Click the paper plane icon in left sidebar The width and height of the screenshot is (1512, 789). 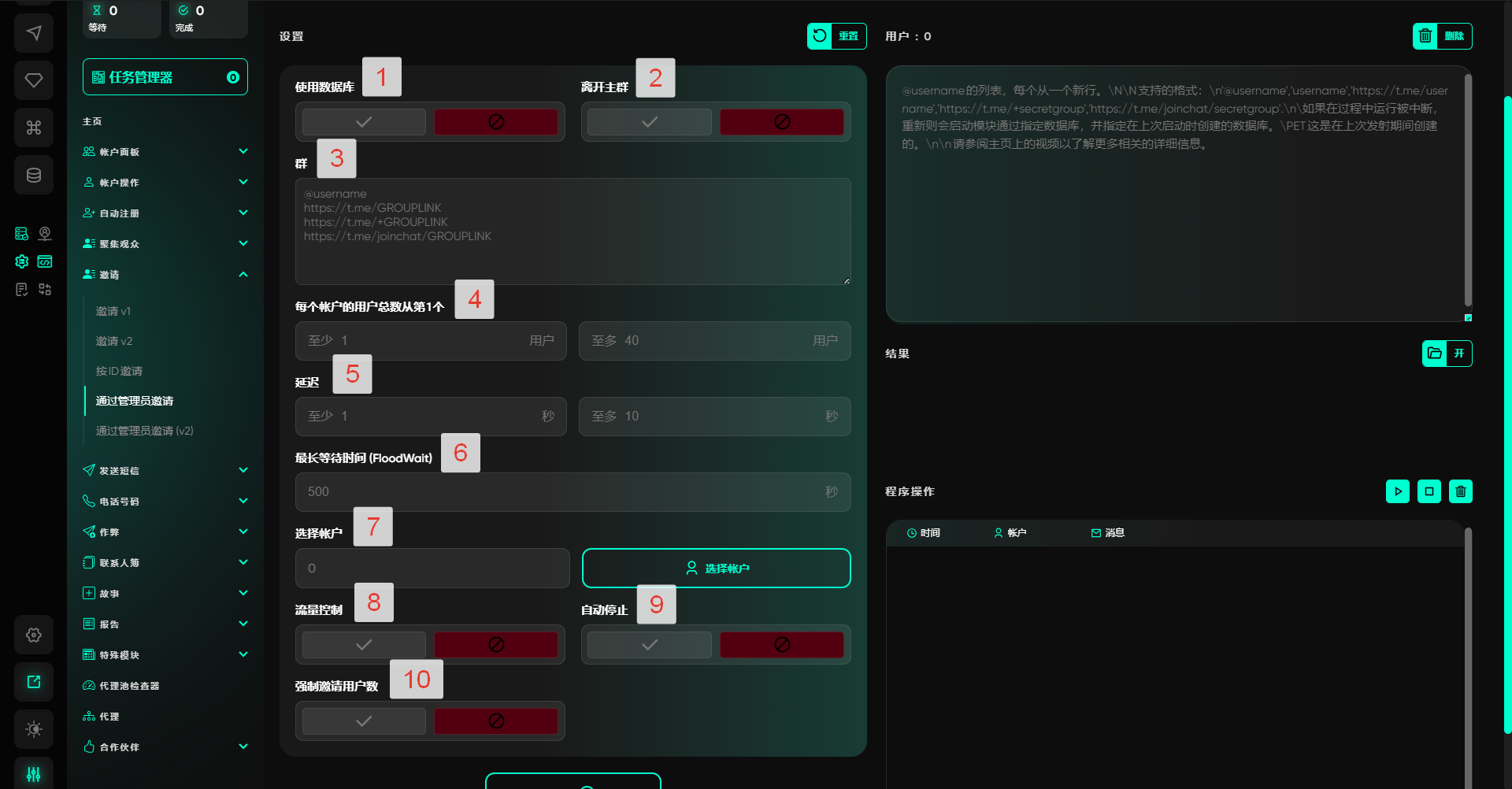point(34,33)
